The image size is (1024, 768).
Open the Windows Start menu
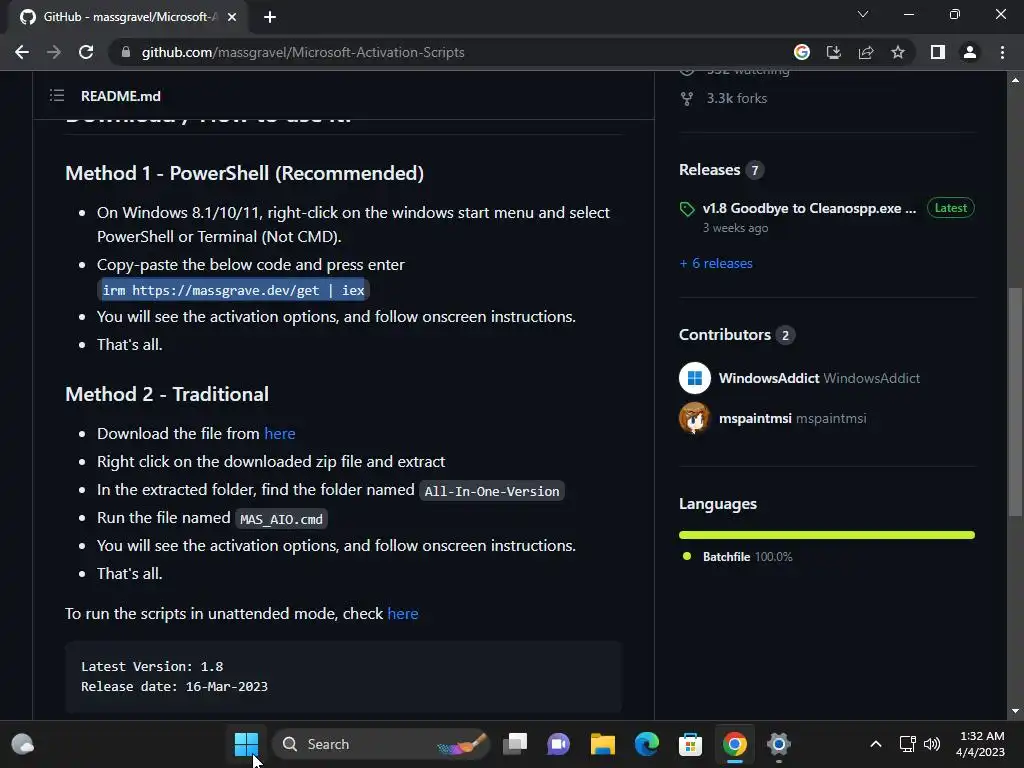[x=246, y=744]
